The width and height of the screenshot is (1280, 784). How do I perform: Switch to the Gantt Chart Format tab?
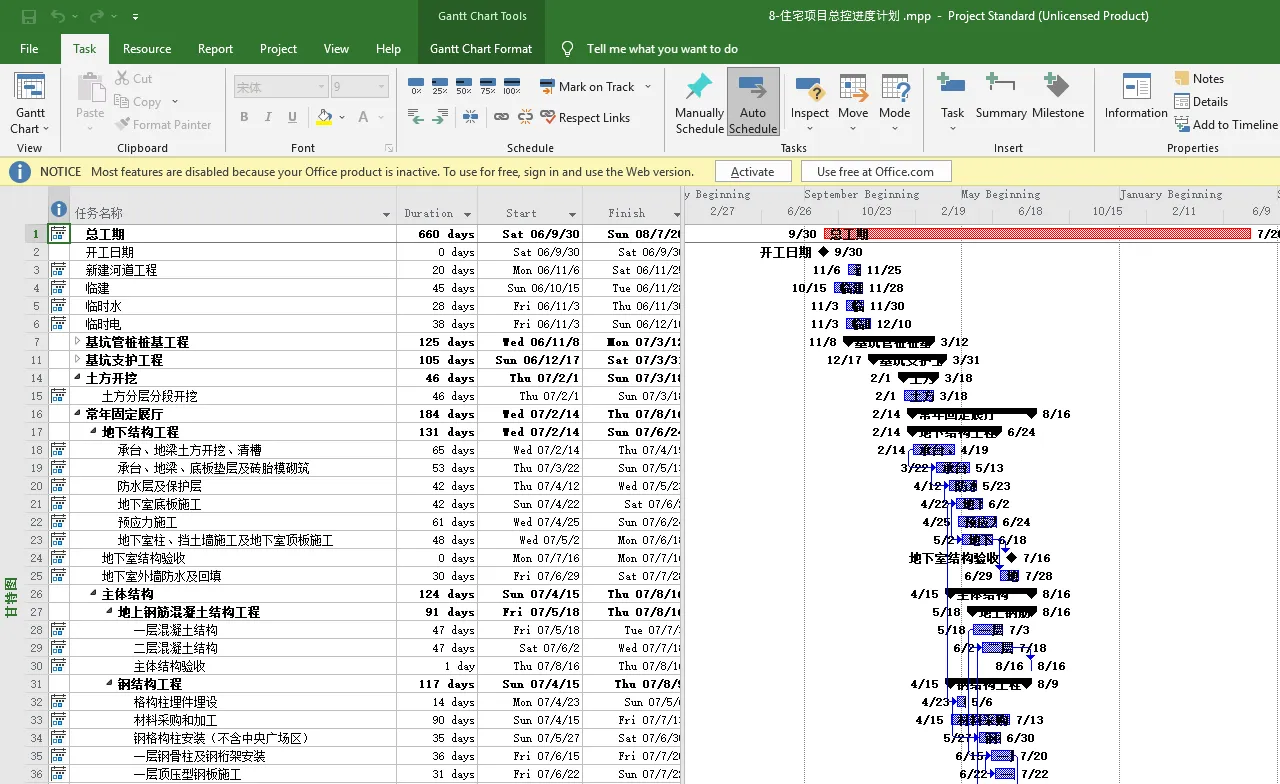(x=481, y=49)
